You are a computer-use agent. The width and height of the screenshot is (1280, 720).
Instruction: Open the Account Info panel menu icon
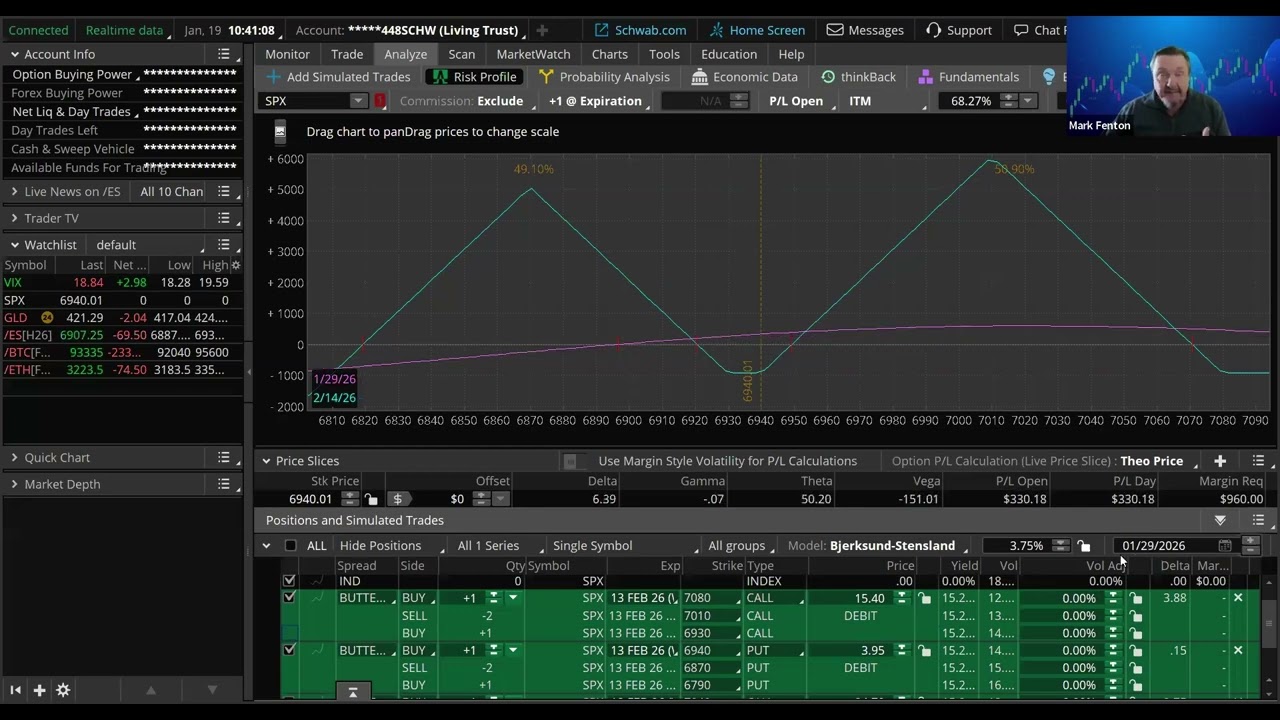[x=224, y=54]
